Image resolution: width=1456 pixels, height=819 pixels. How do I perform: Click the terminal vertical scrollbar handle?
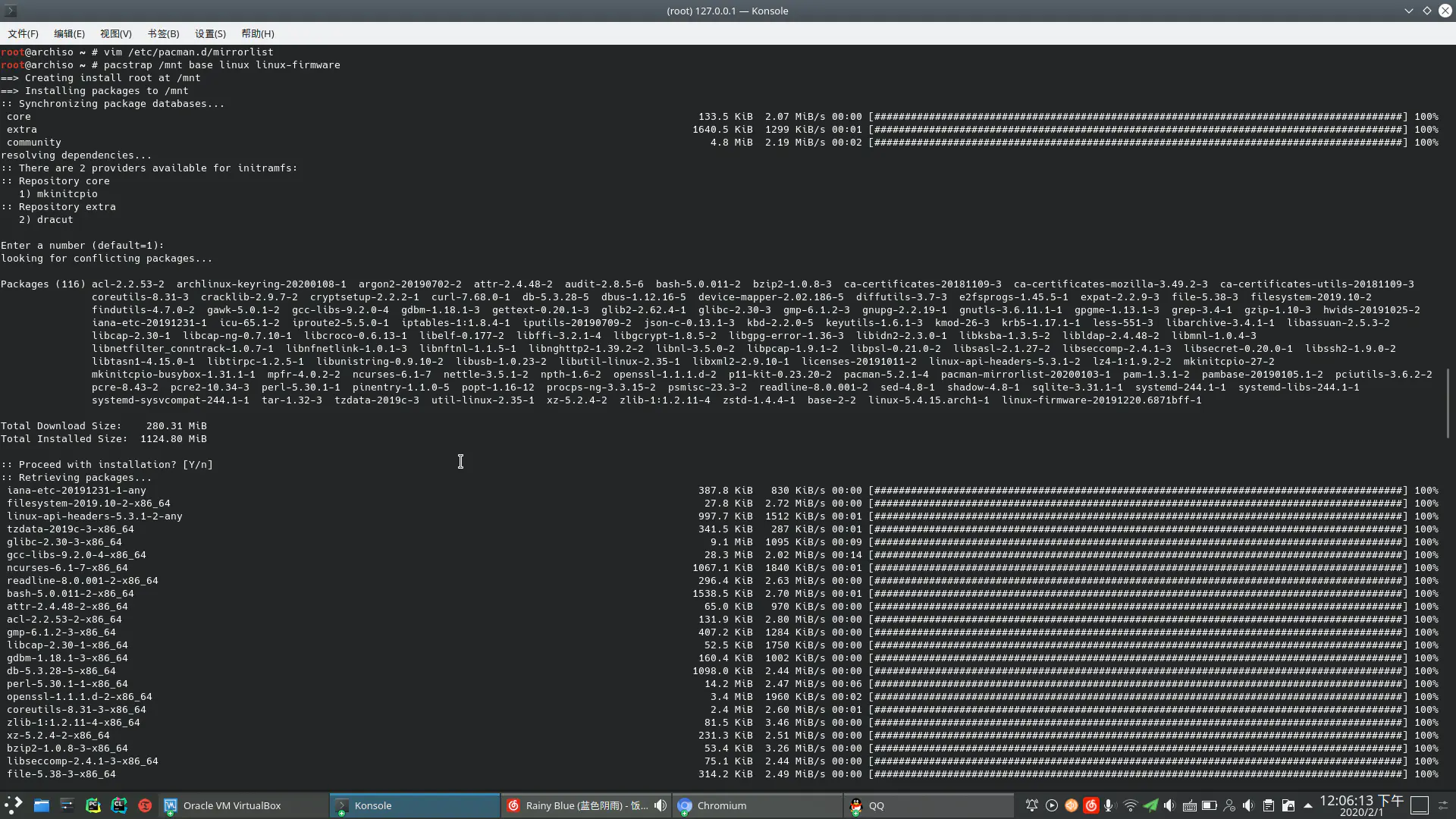[1448, 403]
